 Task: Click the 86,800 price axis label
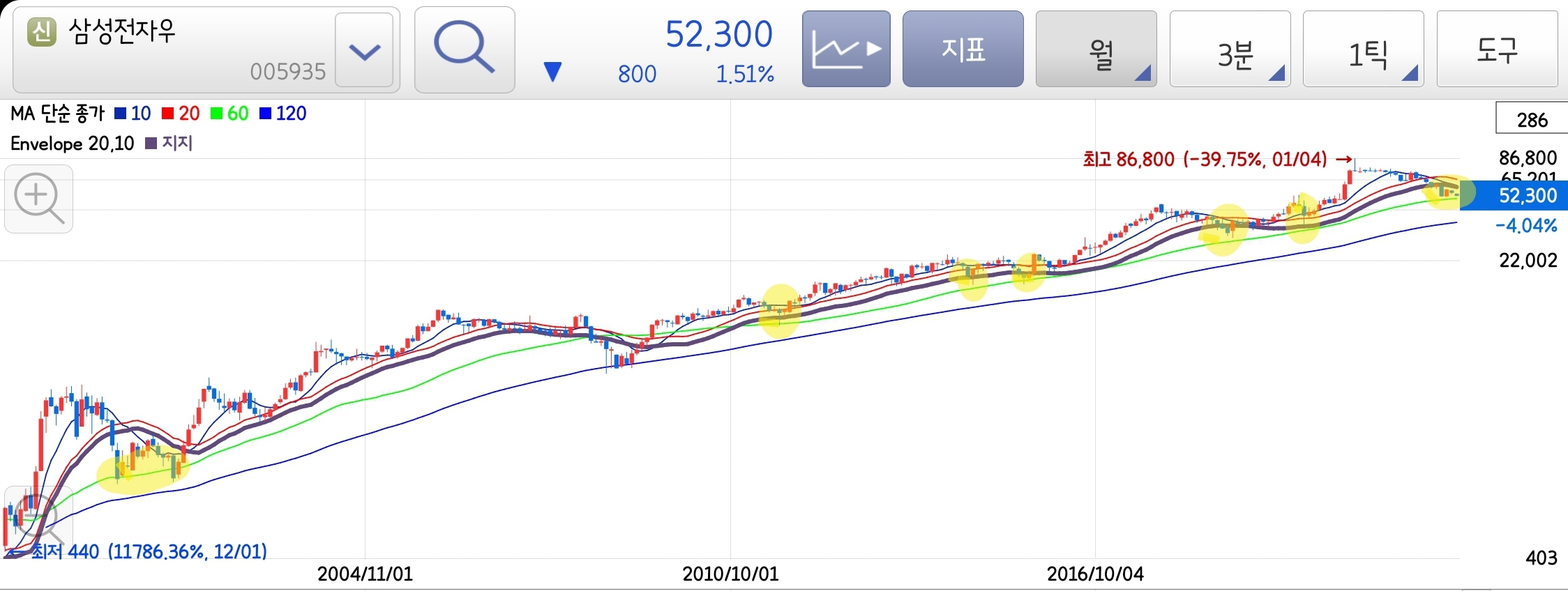(1528, 158)
